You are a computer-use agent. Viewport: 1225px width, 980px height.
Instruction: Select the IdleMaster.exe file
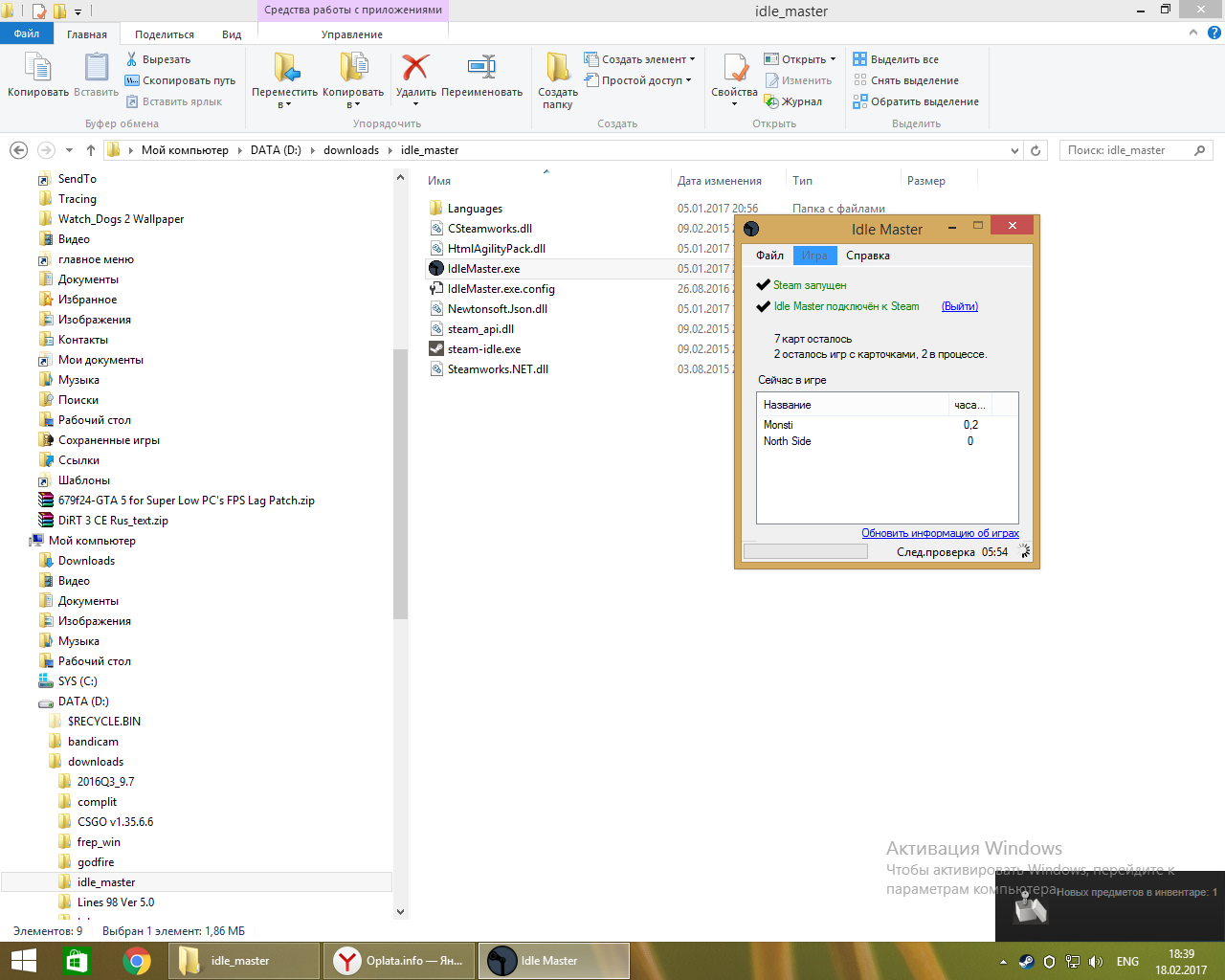[x=484, y=269]
